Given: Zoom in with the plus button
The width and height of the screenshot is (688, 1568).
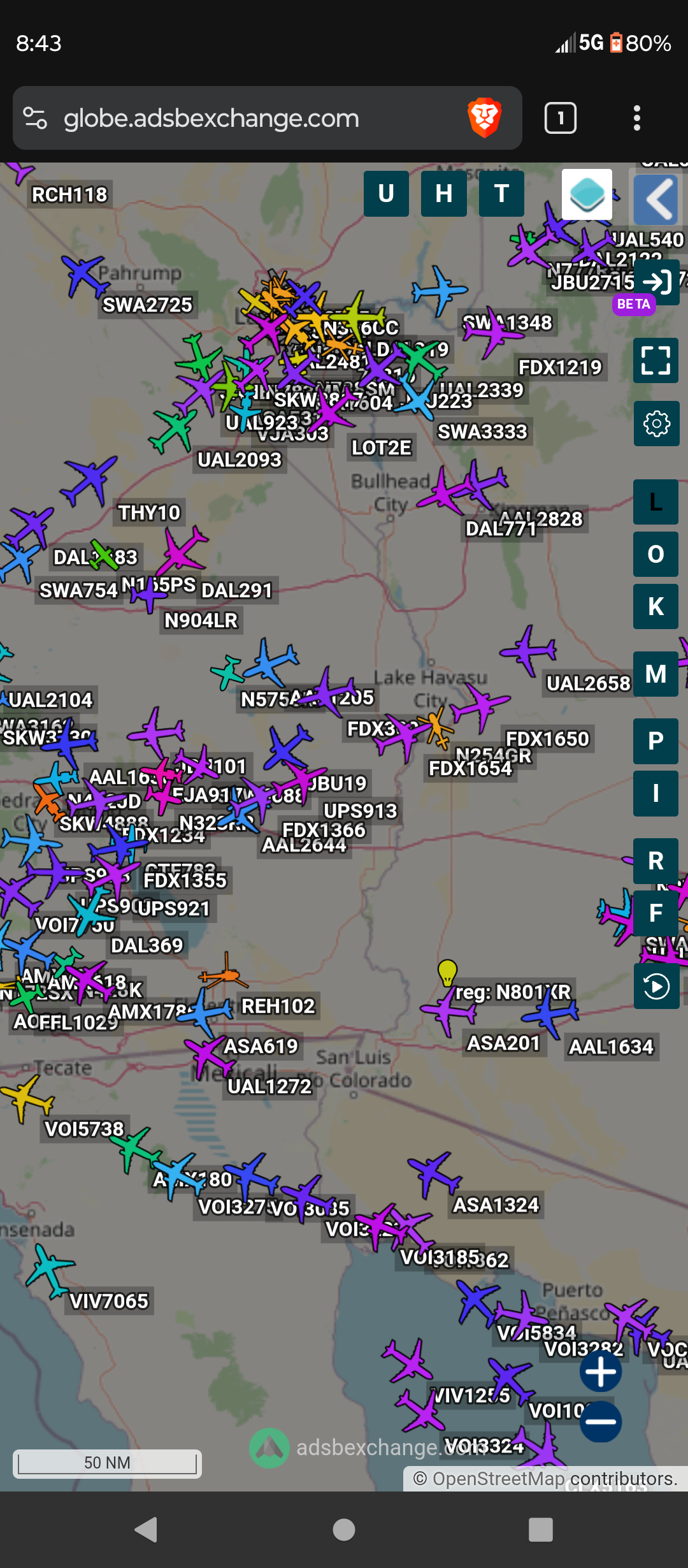Looking at the screenshot, I should point(601,1371).
